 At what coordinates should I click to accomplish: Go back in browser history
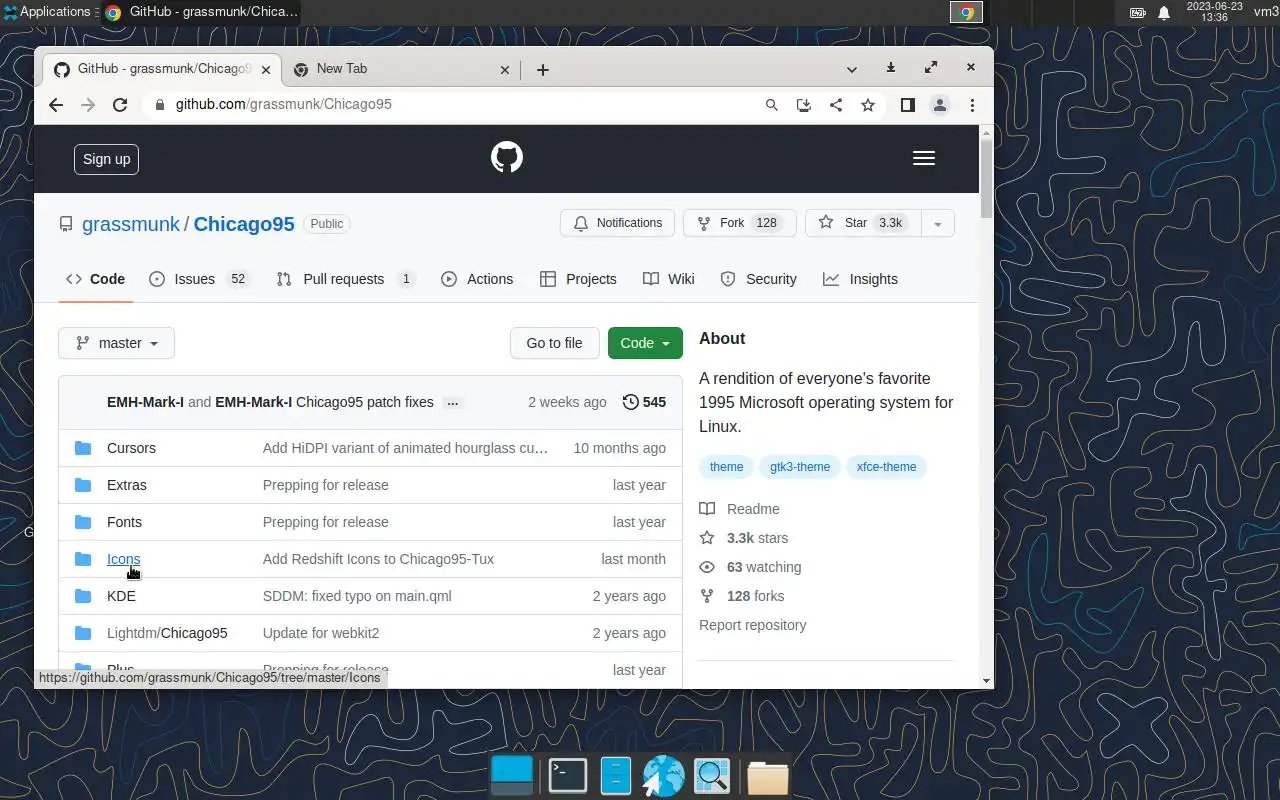[x=56, y=105]
